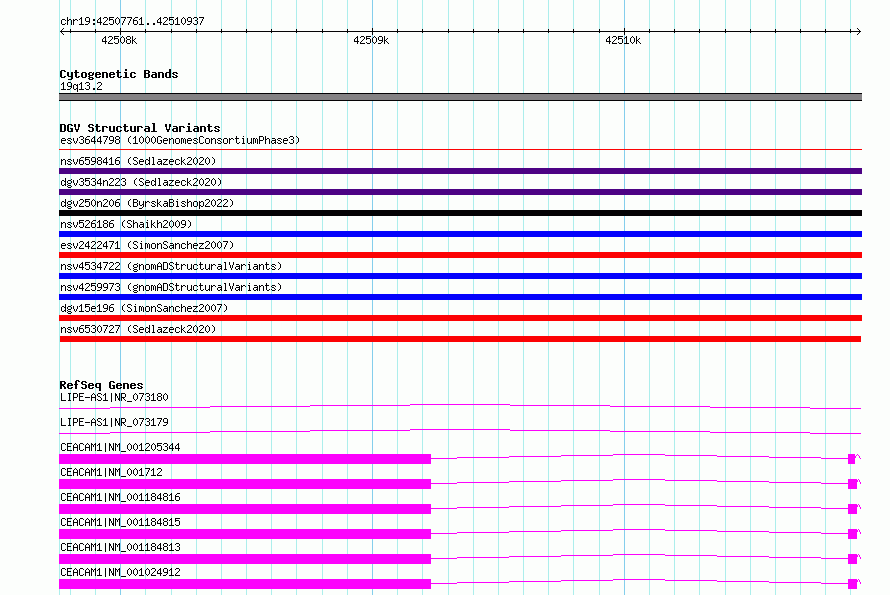The width and height of the screenshot is (890, 595).
Task: Click the small right-end exon of CEACAM1 NM_001184813
Action: (852, 559)
